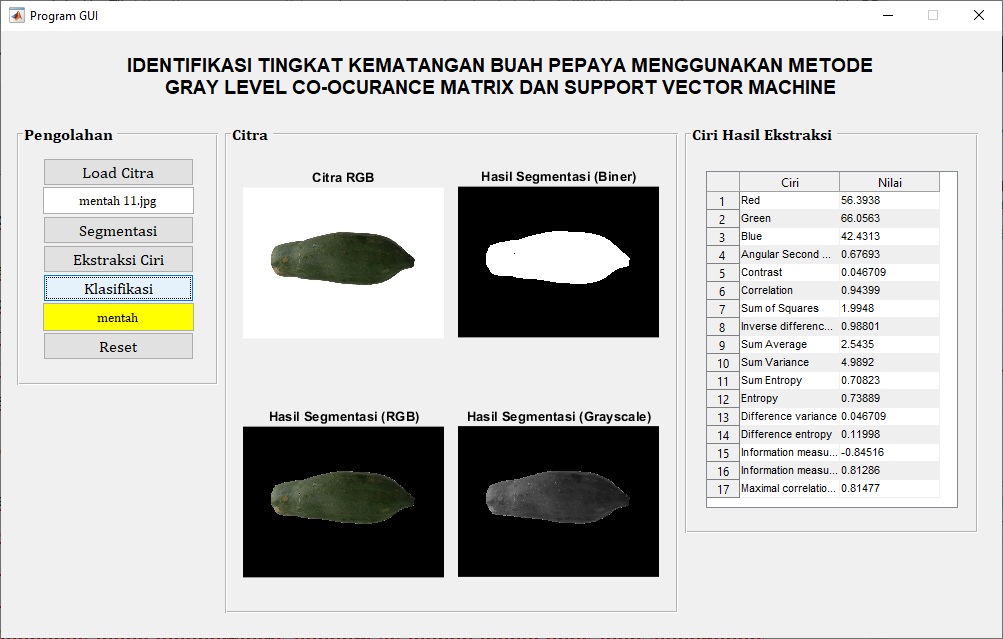Click the yellow mentah result box
This screenshot has width=1003, height=639.
click(118, 317)
